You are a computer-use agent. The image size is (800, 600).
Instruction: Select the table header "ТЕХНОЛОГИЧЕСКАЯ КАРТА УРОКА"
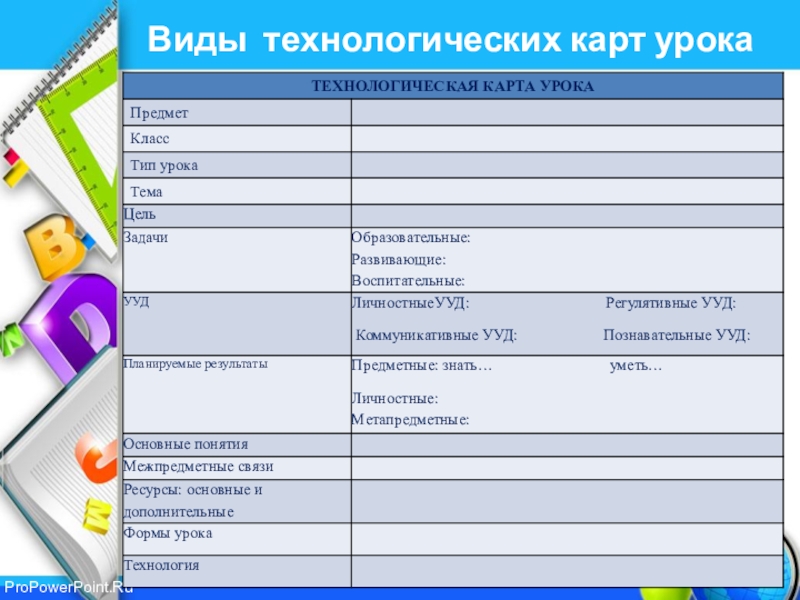point(453,86)
